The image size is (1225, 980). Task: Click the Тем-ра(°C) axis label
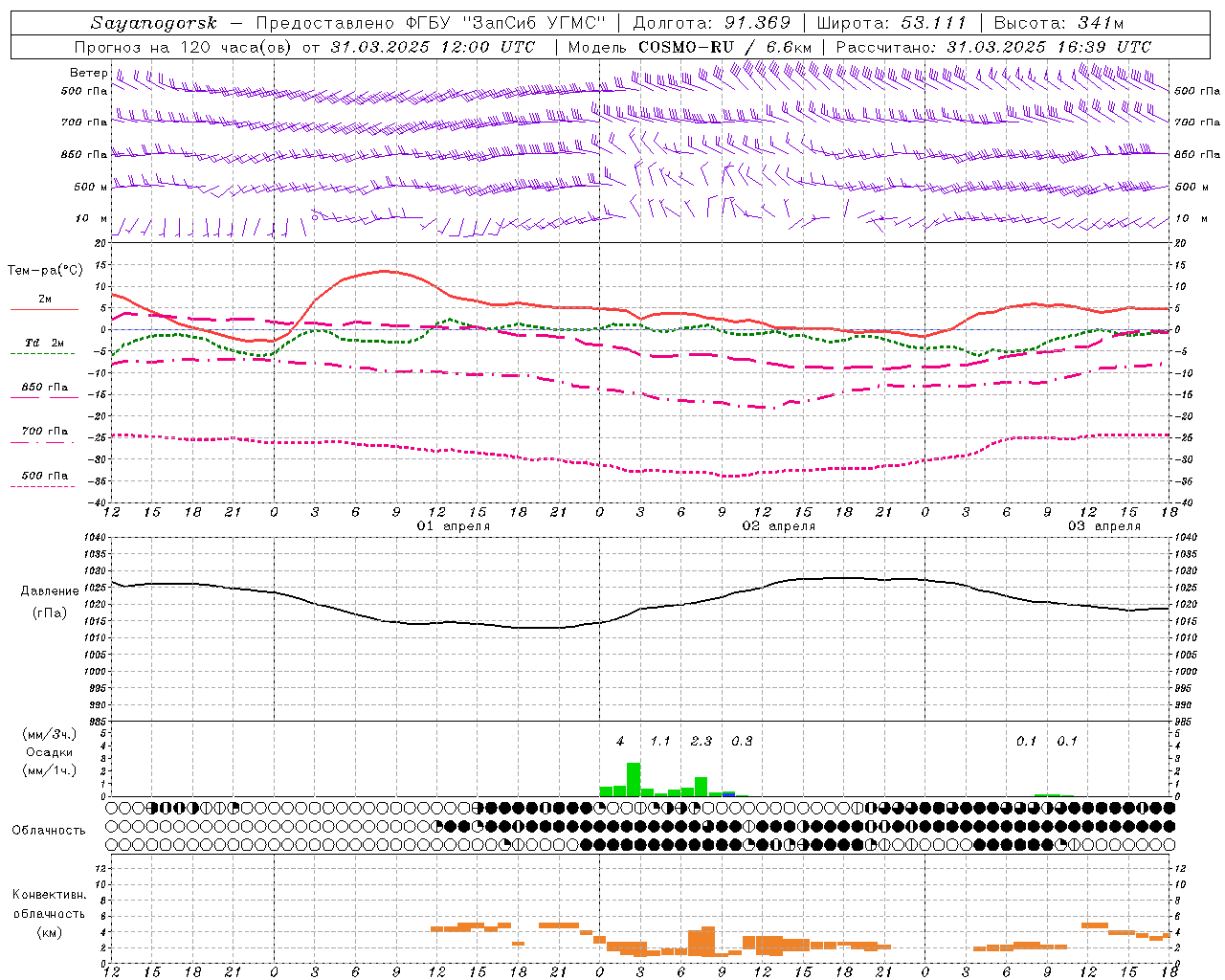click(x=45, y=271)
